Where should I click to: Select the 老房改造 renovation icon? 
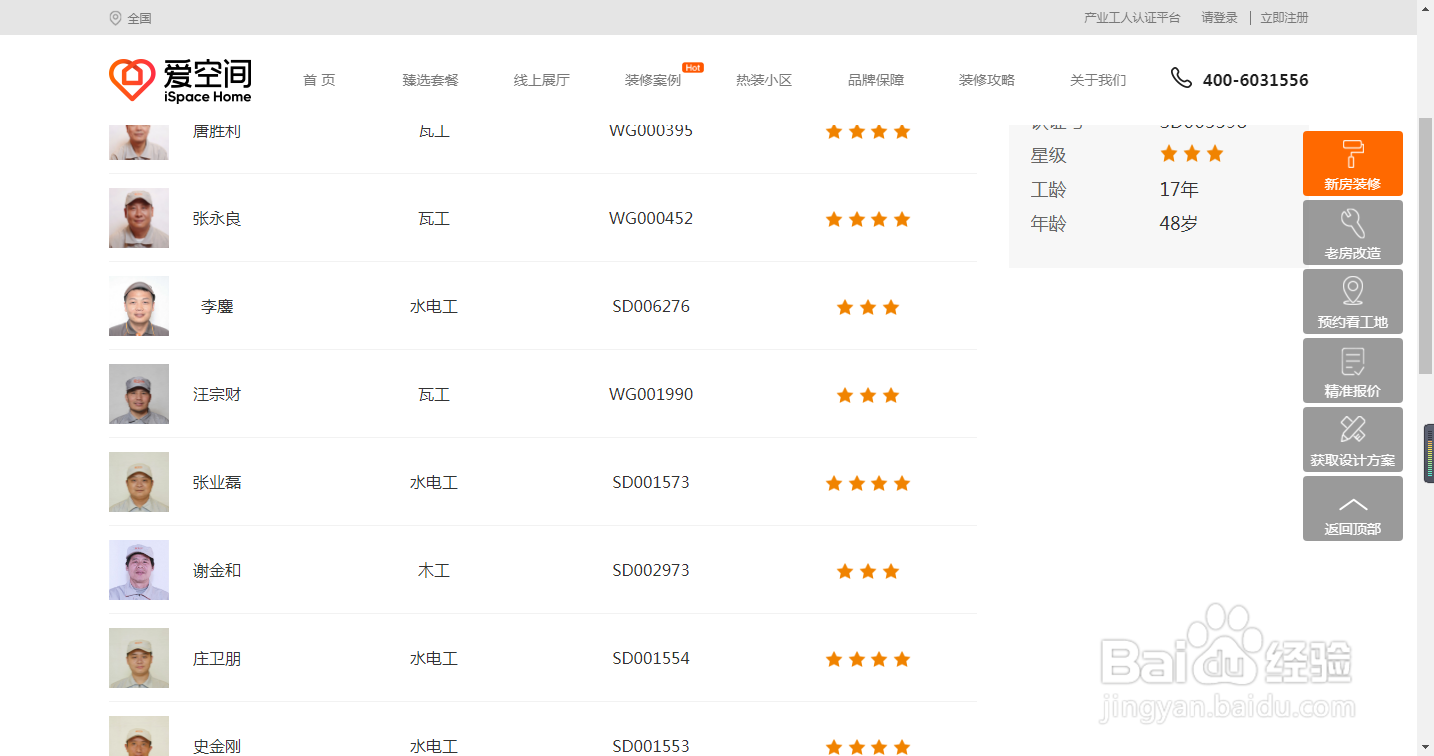point(1352,232)
